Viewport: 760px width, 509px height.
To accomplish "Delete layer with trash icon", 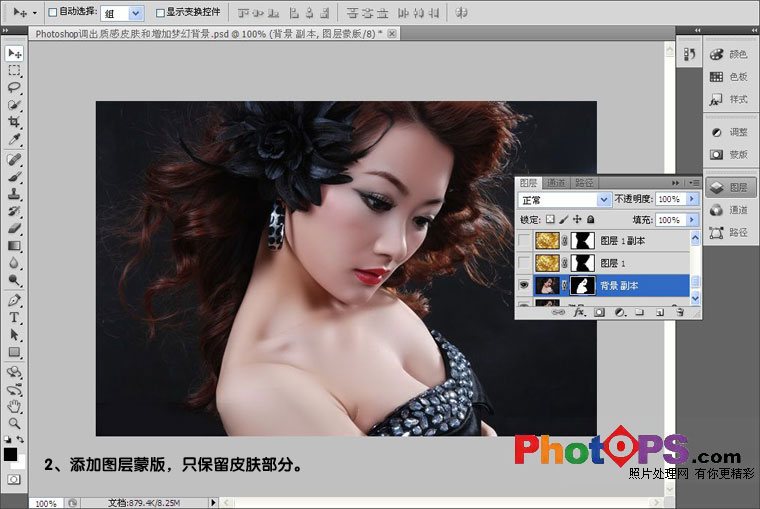I will coord(680,313).
